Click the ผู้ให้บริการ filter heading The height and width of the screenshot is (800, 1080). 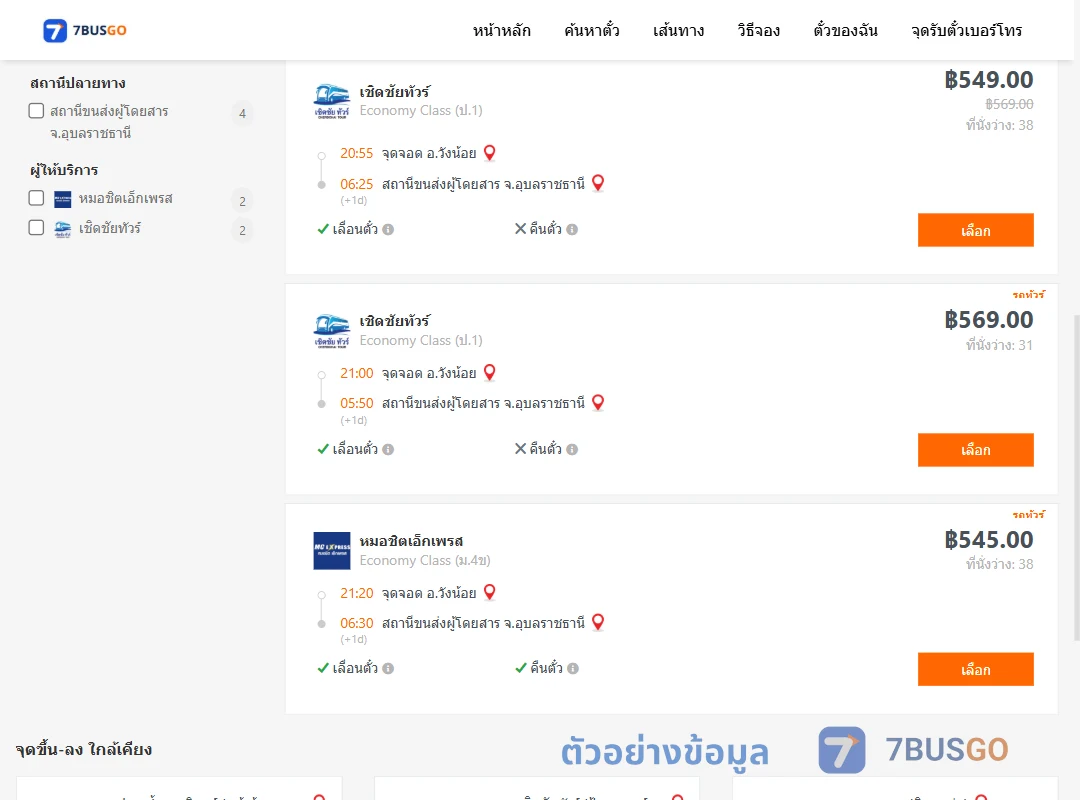pos(64,170)
